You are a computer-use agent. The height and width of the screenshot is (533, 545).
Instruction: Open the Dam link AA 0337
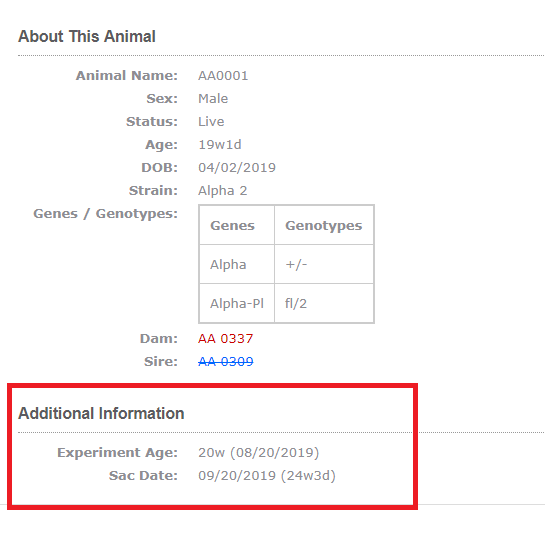pyautogui.click(x=226, y=338)
